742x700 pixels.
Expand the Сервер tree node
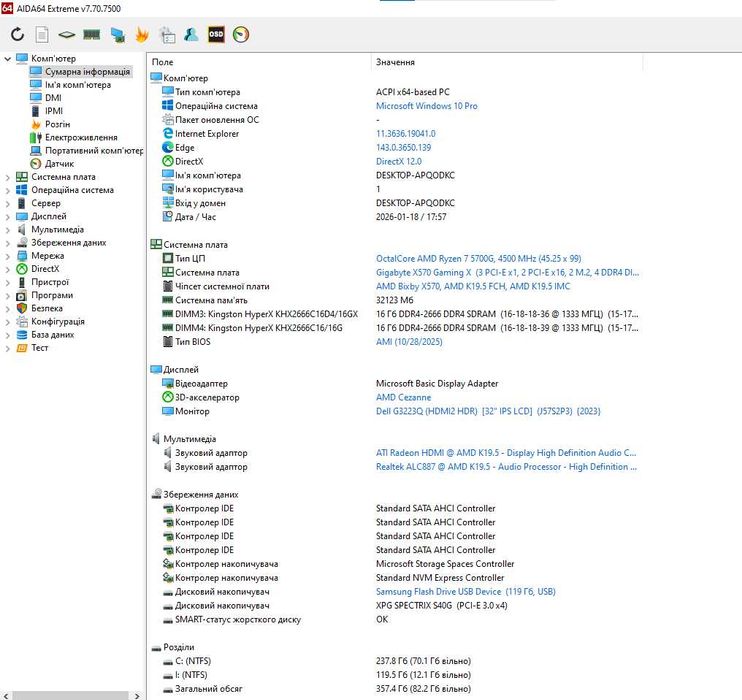pyautogui.click(x=8, y=204)
